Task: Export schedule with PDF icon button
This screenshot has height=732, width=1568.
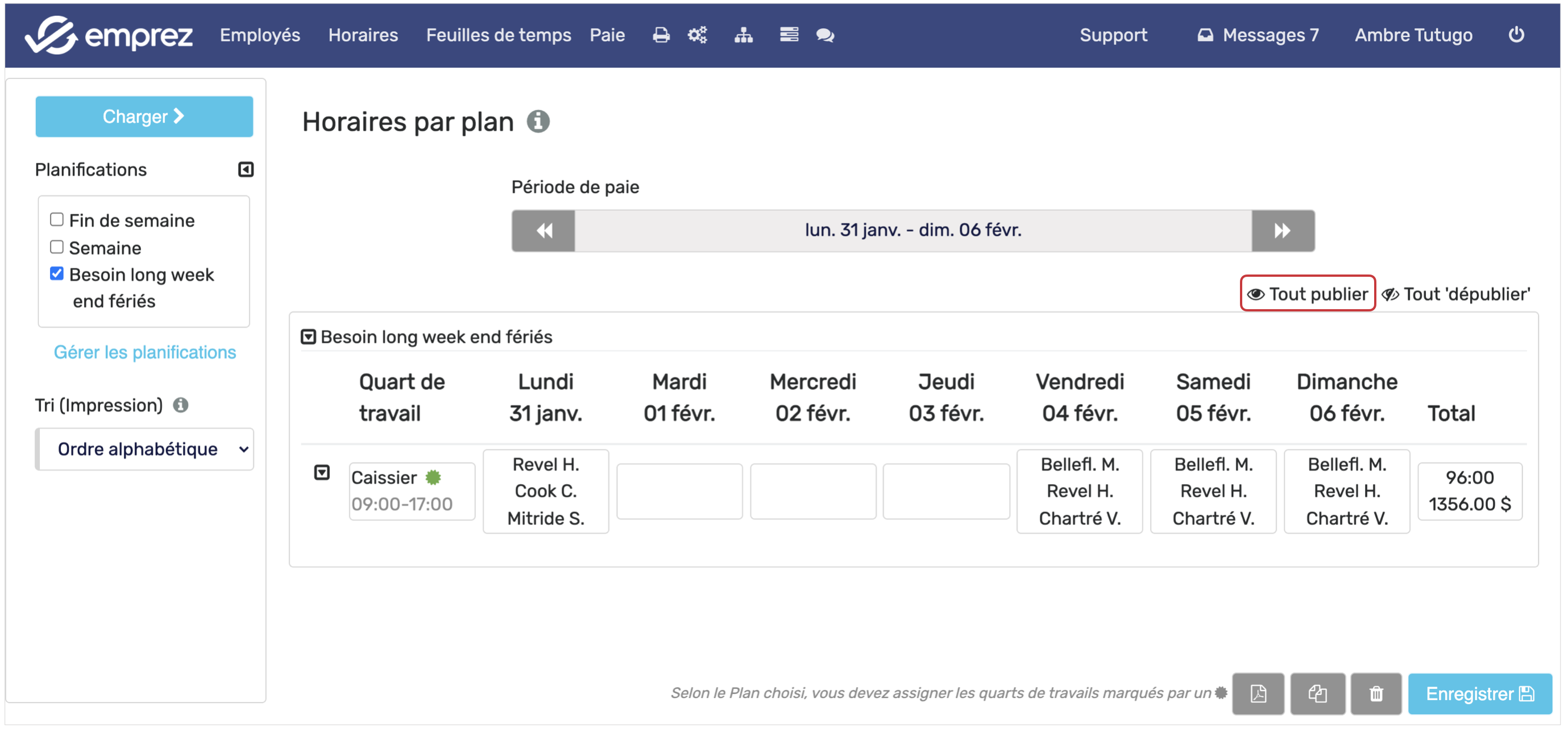Action: pyautogui.click(x=1258, y=693)
